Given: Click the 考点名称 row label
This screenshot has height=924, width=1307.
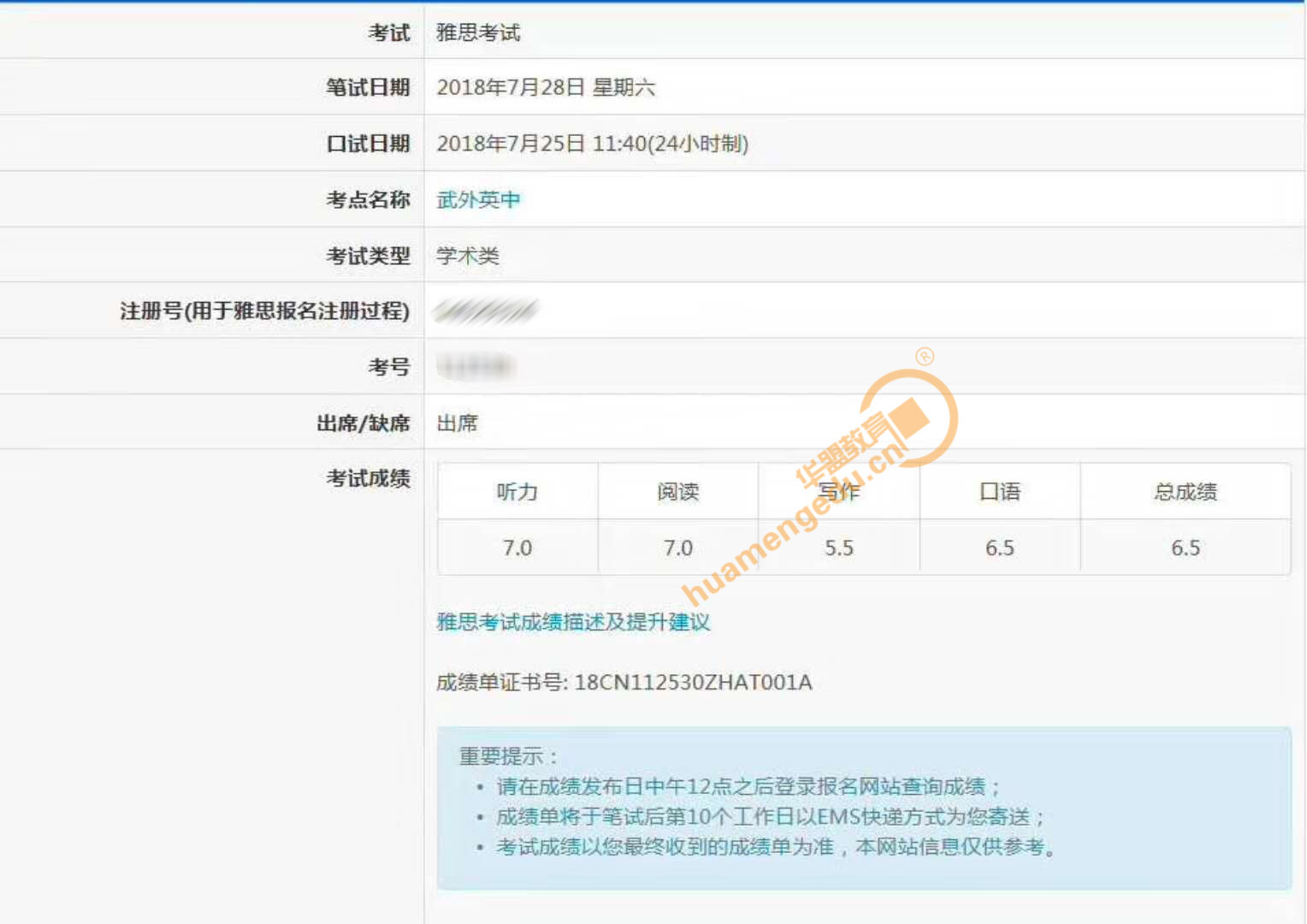Looking at the screenshot, I should pyautogui.click(x=369, y=199).
